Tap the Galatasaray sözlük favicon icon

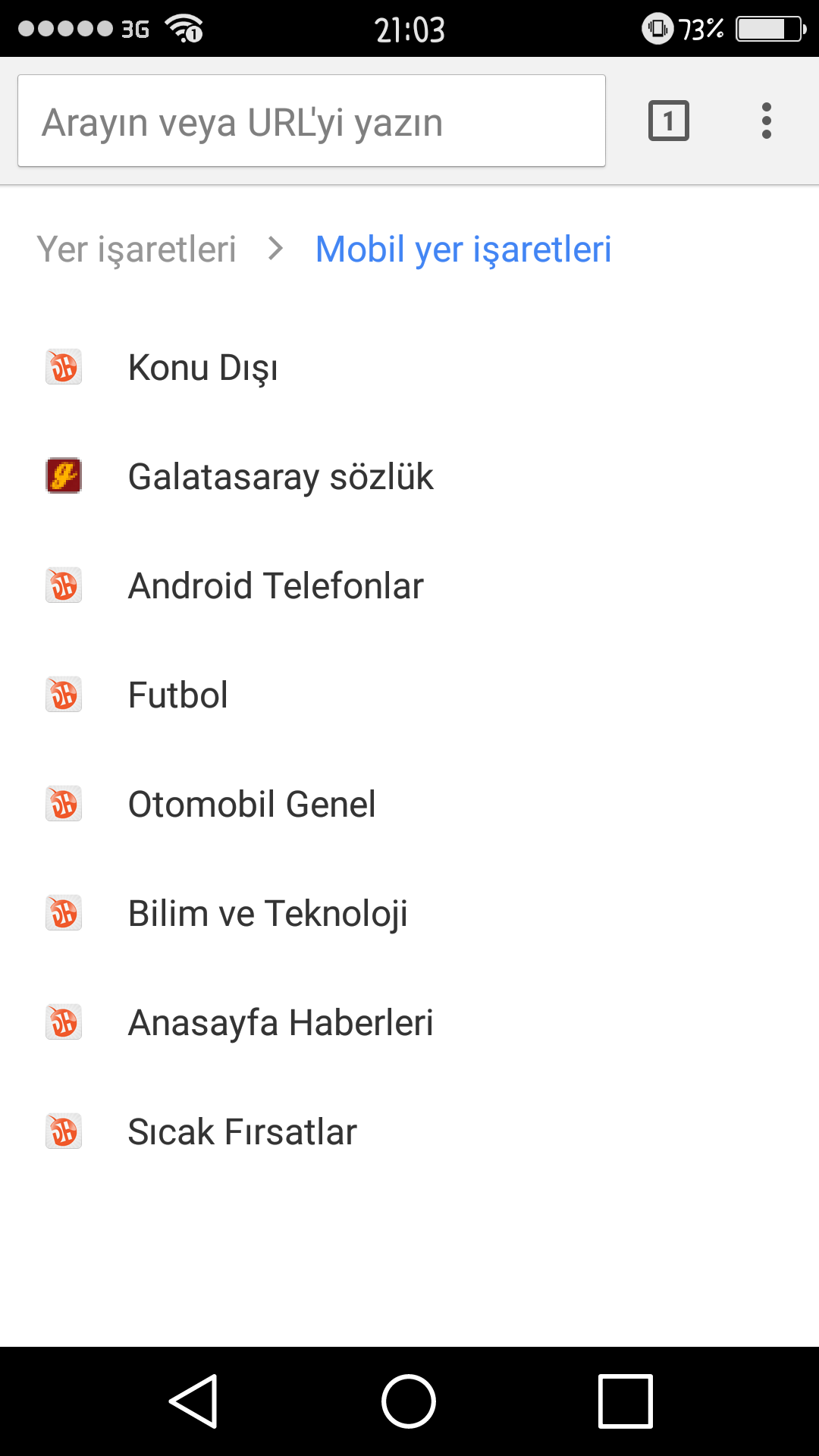pos(64,476)
